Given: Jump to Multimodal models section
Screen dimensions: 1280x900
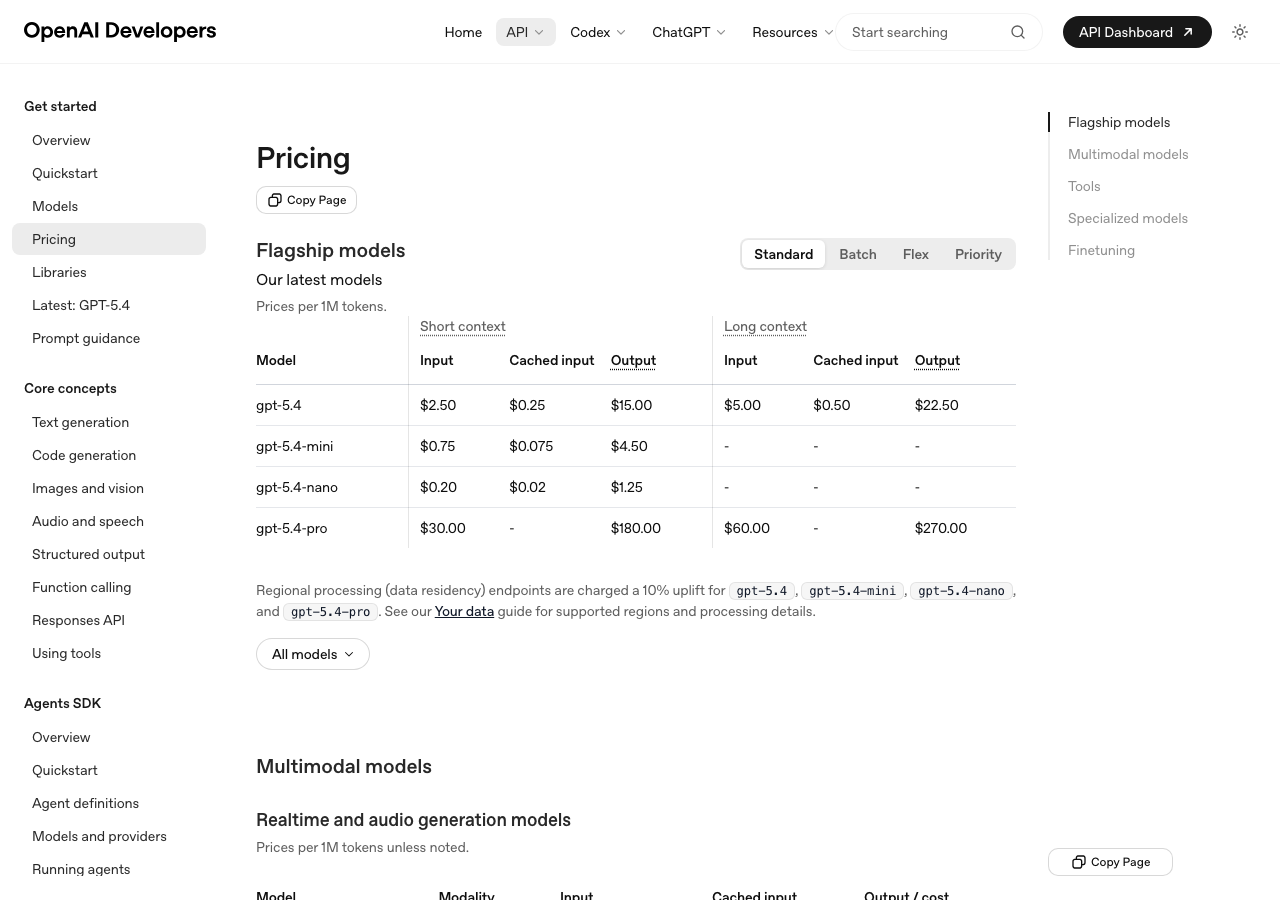Looking at the screenshot, I should [x=1128, y=154].
